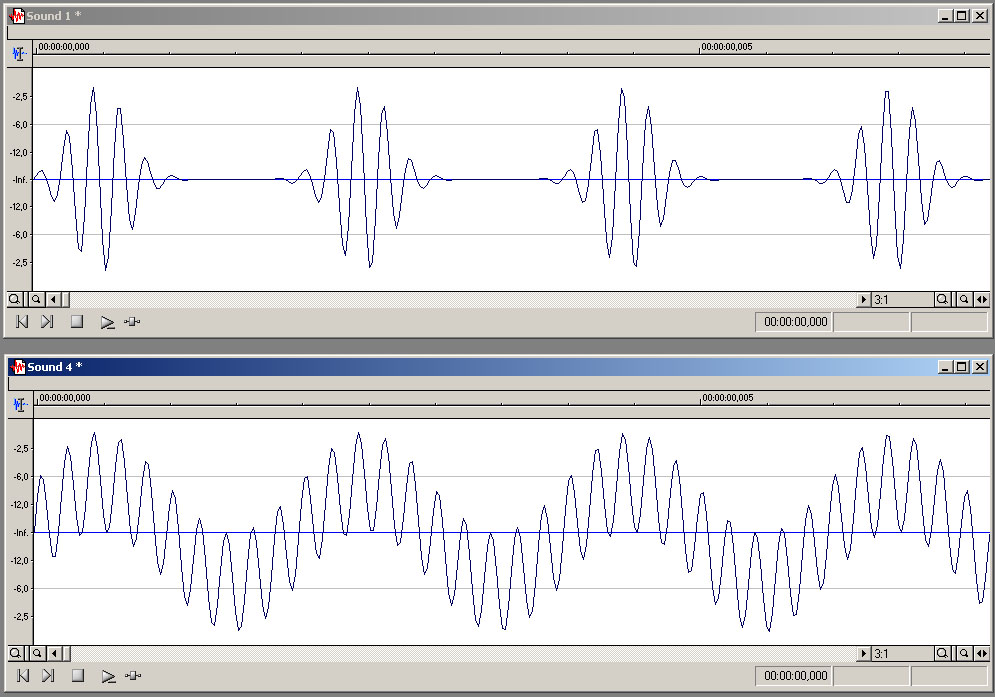995x697 pixels.
Task: Click the 00:00:00,000 position status field in Sound 4
Action: point(793,675)
